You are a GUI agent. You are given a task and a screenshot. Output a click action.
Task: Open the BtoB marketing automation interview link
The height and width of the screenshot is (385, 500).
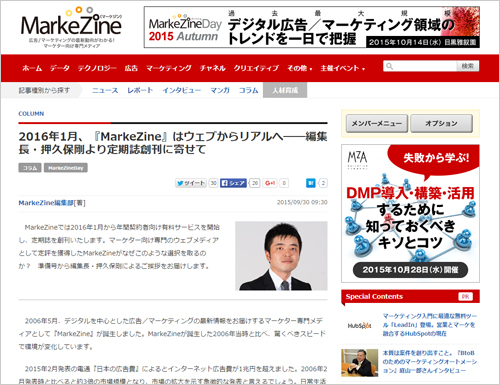(430, 362)
